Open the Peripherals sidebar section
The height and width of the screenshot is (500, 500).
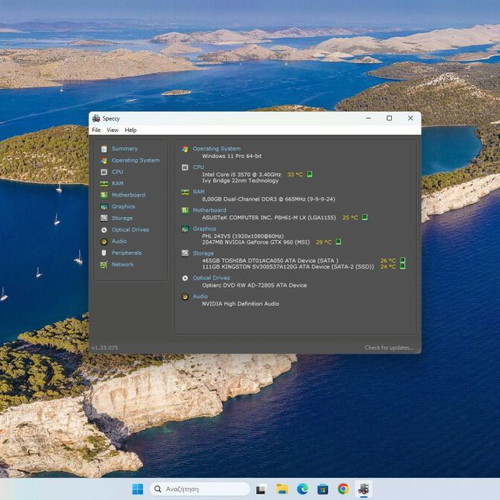pyautogui.click(x=126, y=253)
